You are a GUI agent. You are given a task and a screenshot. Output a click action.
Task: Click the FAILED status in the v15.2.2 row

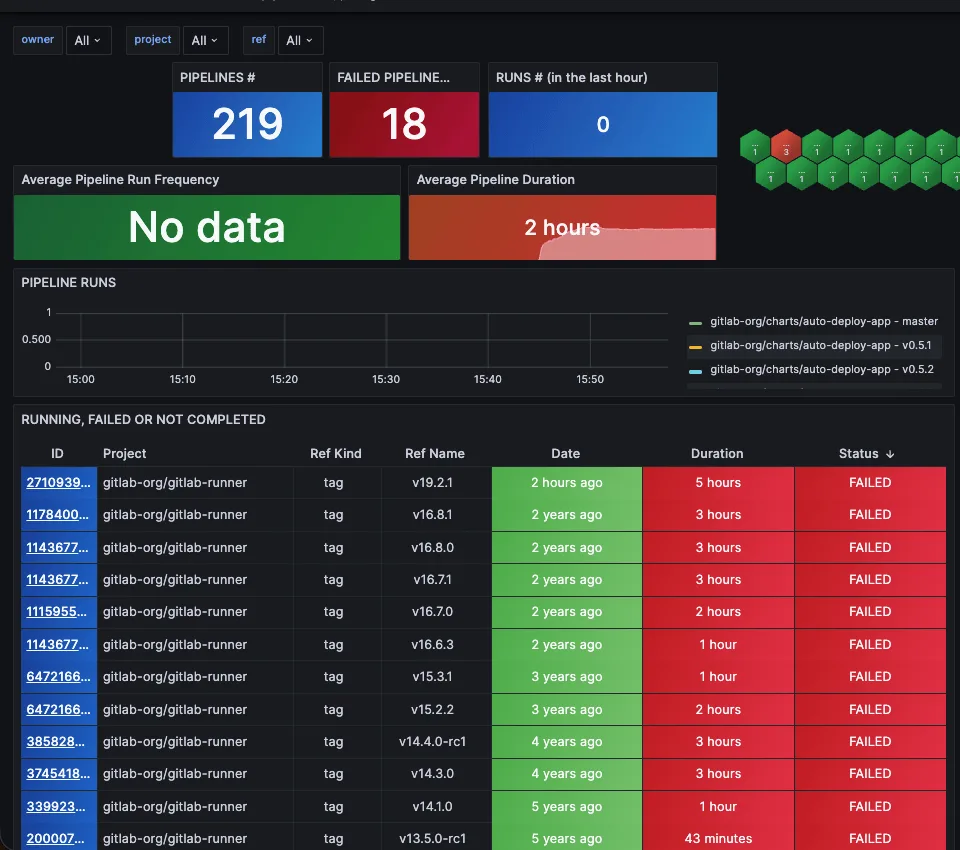pyautogui.click(x=870, y=709)
